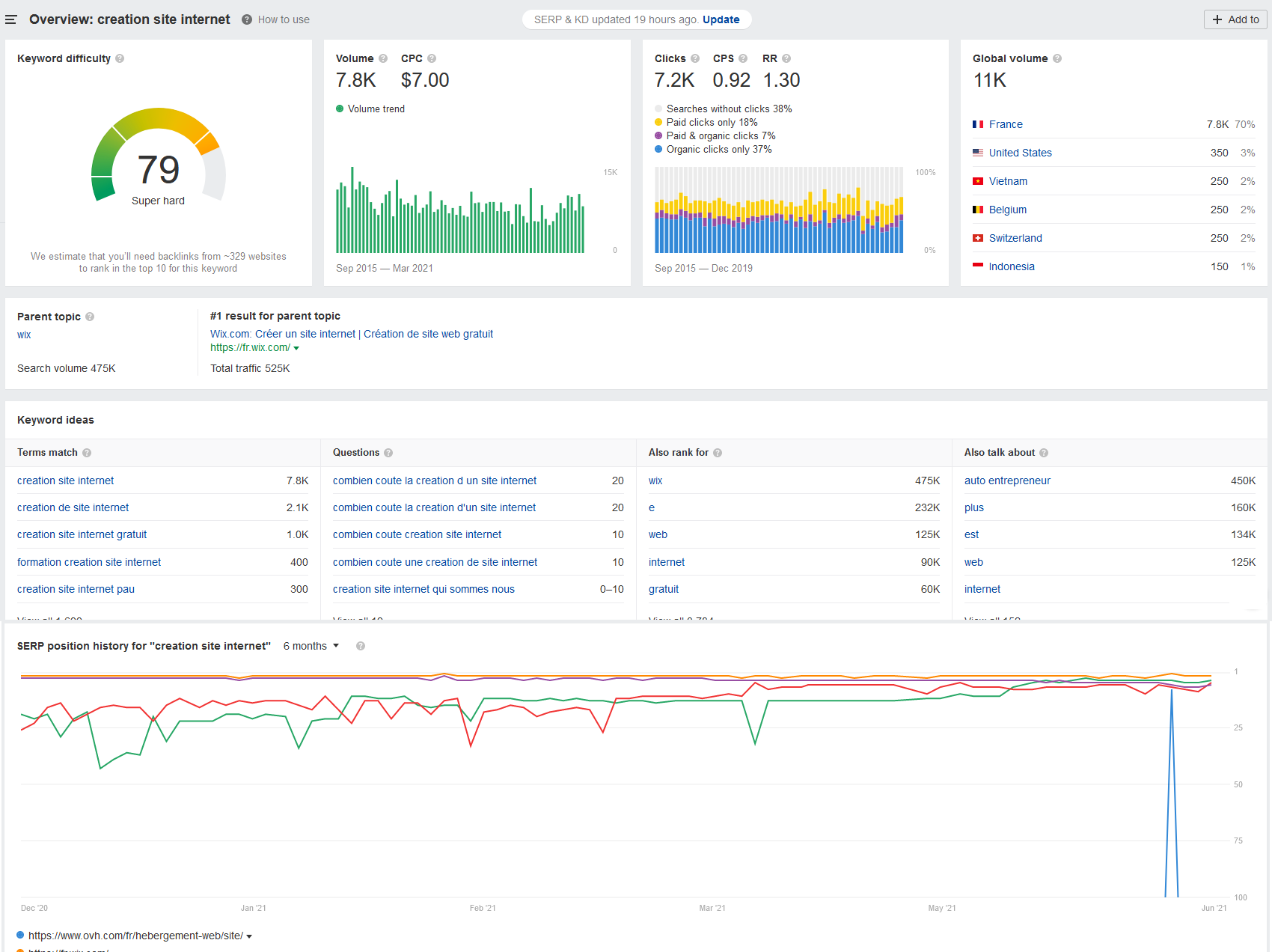1272x952 pixels.
Task: Click the Parent topic help icon
Action: point(90,317)
